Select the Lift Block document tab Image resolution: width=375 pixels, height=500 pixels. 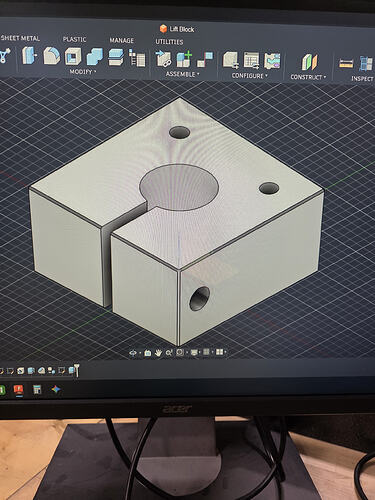coord(177,29)
